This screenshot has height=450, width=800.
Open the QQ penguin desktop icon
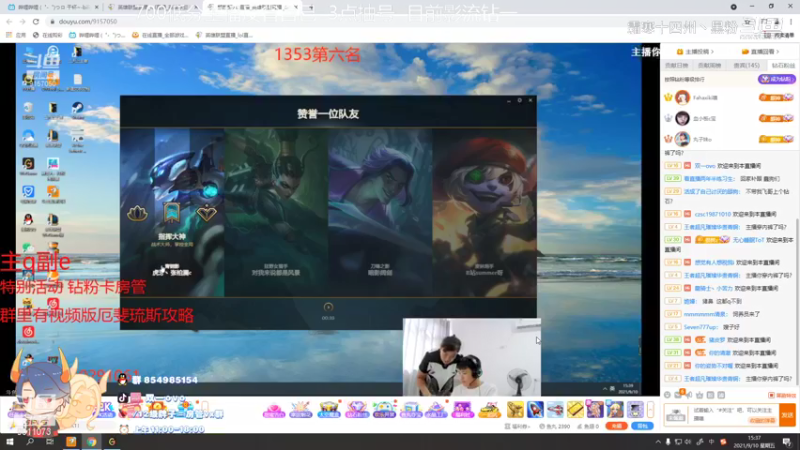coord(28,222)
